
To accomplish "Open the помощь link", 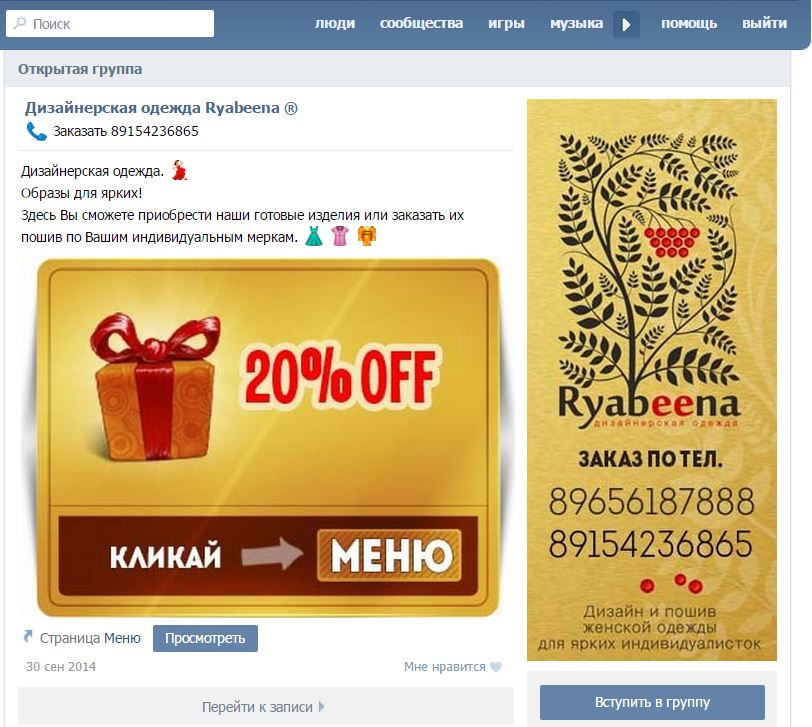I will tap(689, 23).
